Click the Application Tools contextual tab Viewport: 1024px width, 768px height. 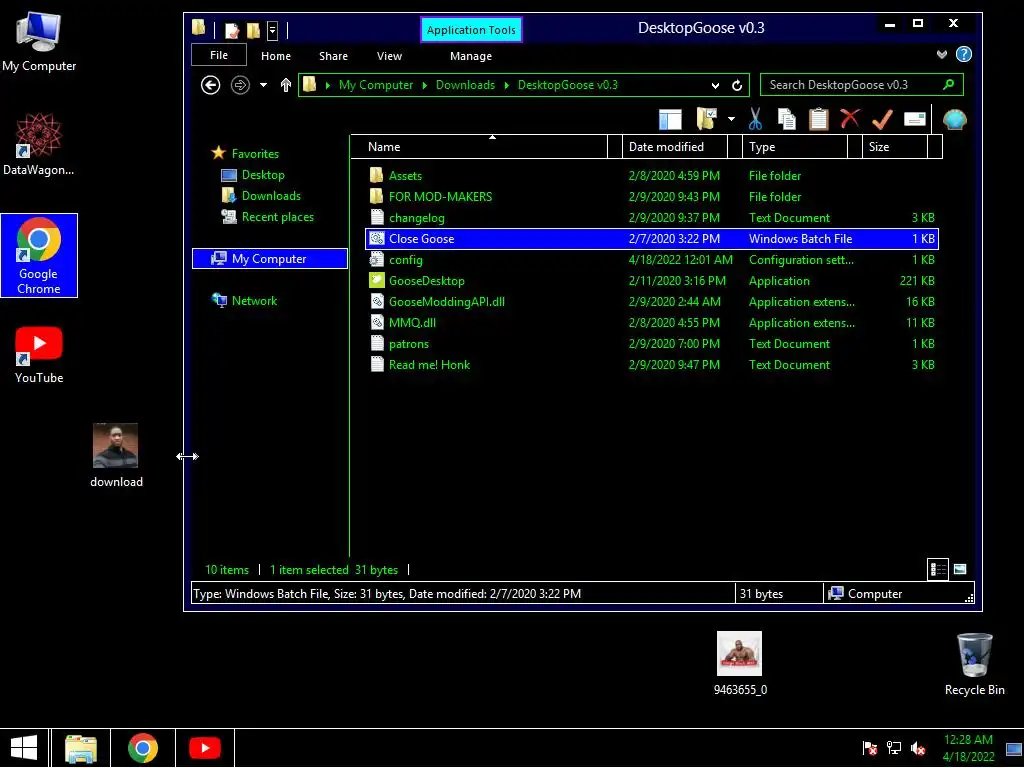coord(471,30)
